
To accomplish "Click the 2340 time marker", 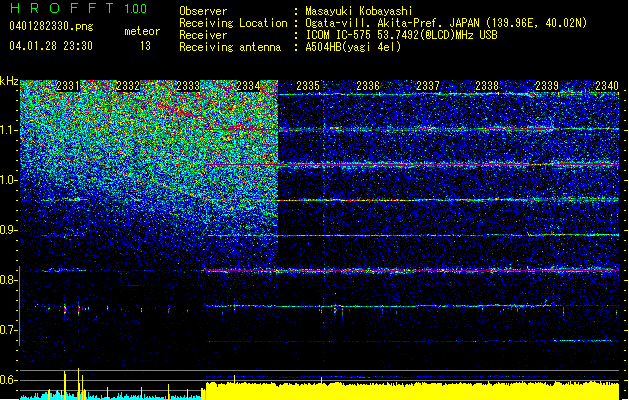I will [x=607, y=86].
